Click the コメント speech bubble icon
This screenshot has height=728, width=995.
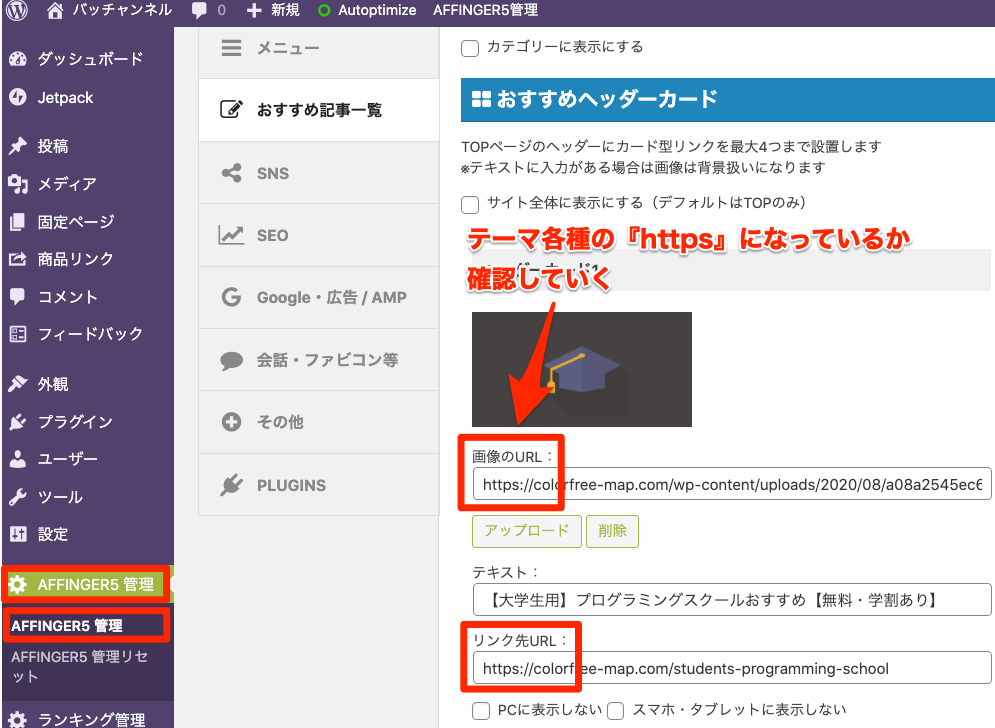18,296
